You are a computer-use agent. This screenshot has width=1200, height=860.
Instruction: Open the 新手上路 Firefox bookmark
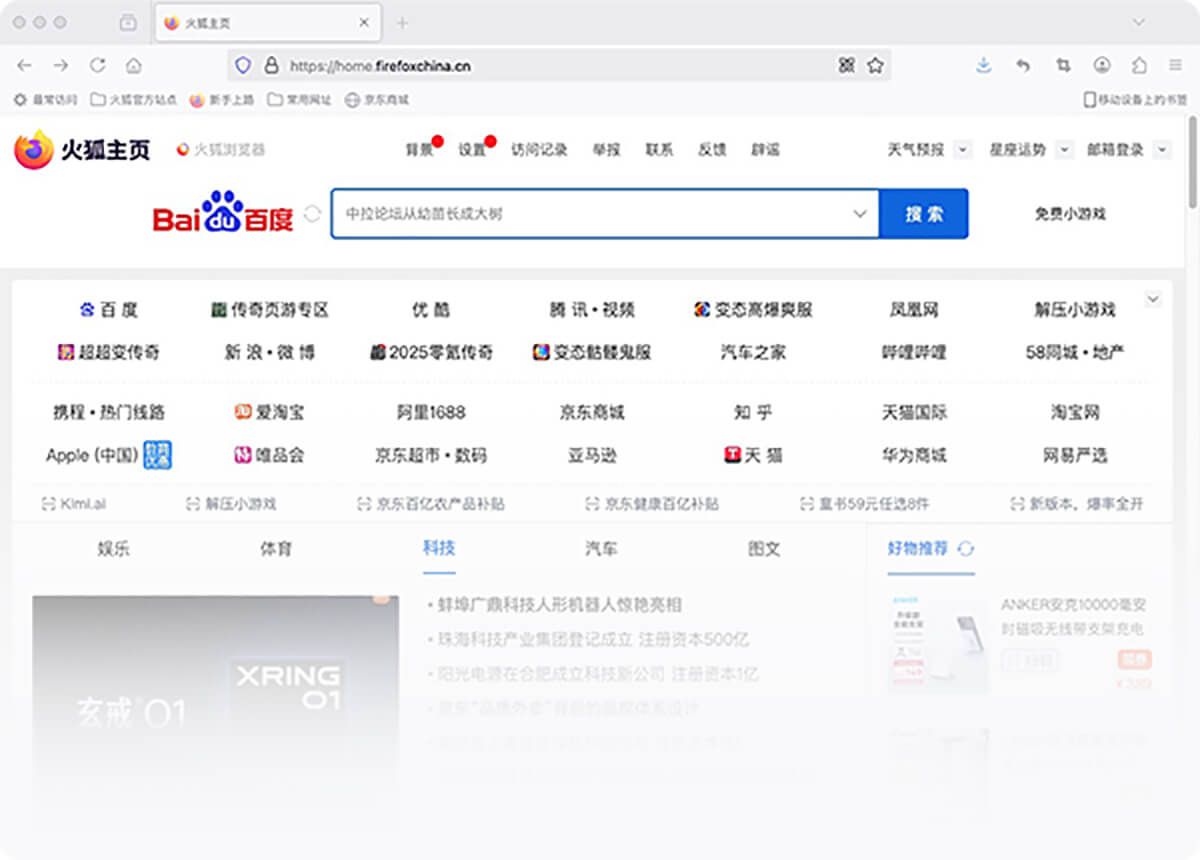pyautogui.click(x=222, y=100)
